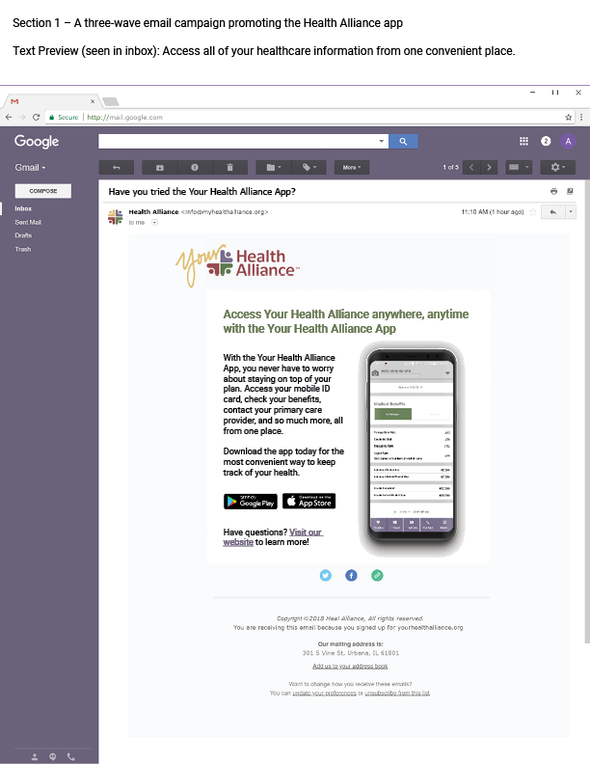Go to the Drafts folder
The height and width of the screenshot is (764, 590).
click(23, 235)
